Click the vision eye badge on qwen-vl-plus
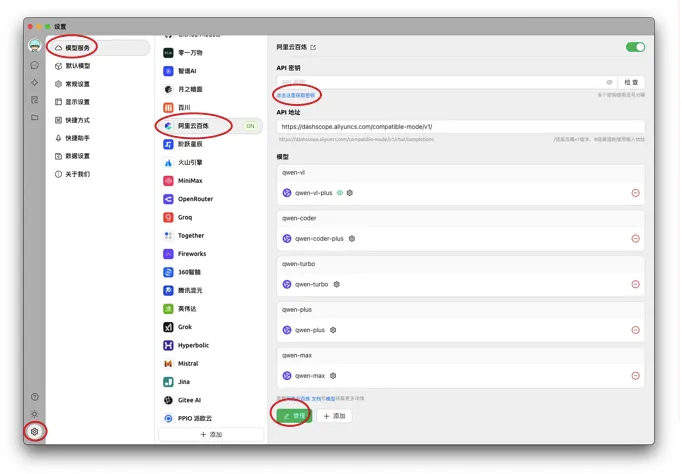This screenshot has height=474, width=682. pos(340,193)
